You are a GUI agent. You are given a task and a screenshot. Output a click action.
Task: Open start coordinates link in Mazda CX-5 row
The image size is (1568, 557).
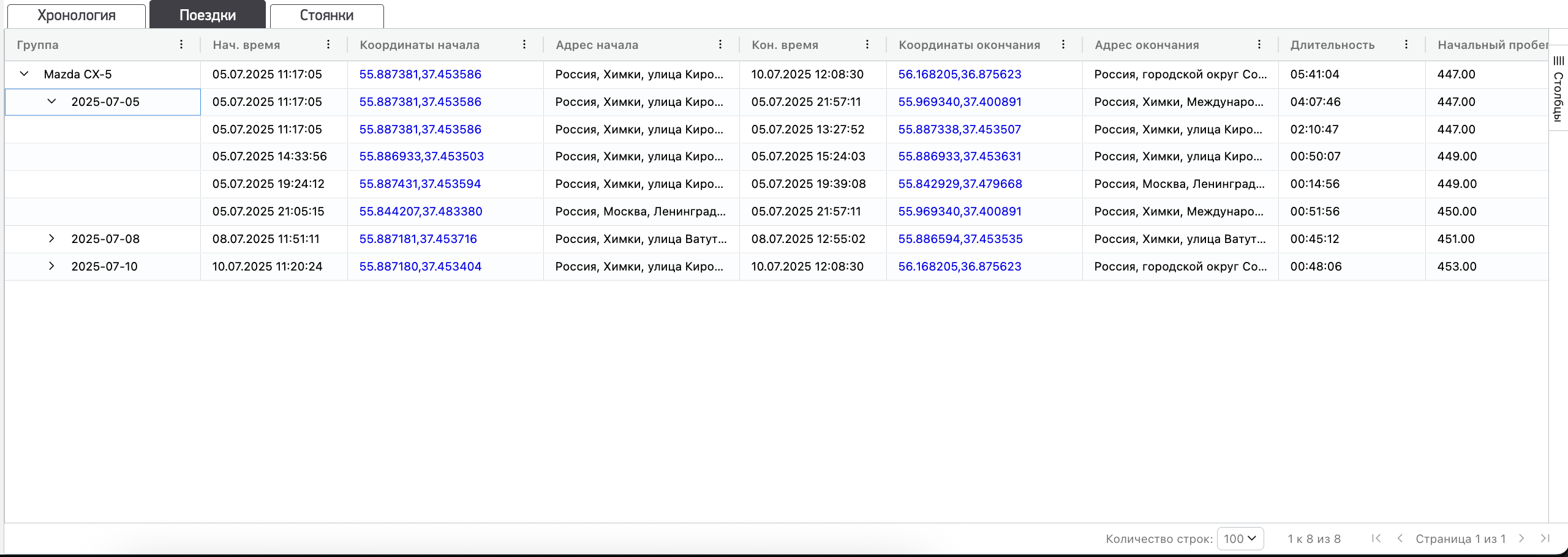click(x=420, y=74)
